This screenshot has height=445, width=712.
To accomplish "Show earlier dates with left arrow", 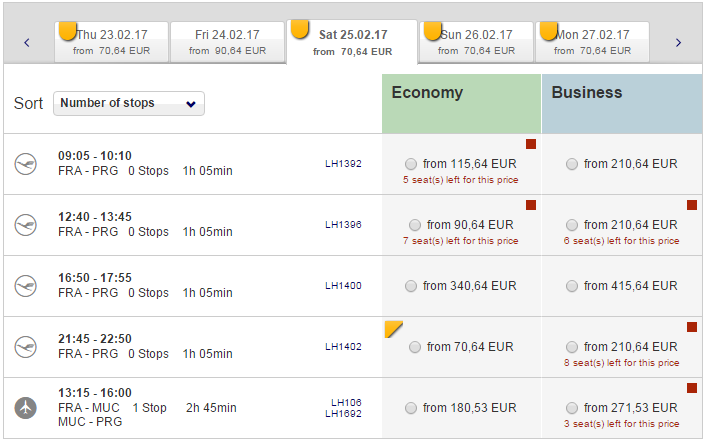I will (27, 43).
